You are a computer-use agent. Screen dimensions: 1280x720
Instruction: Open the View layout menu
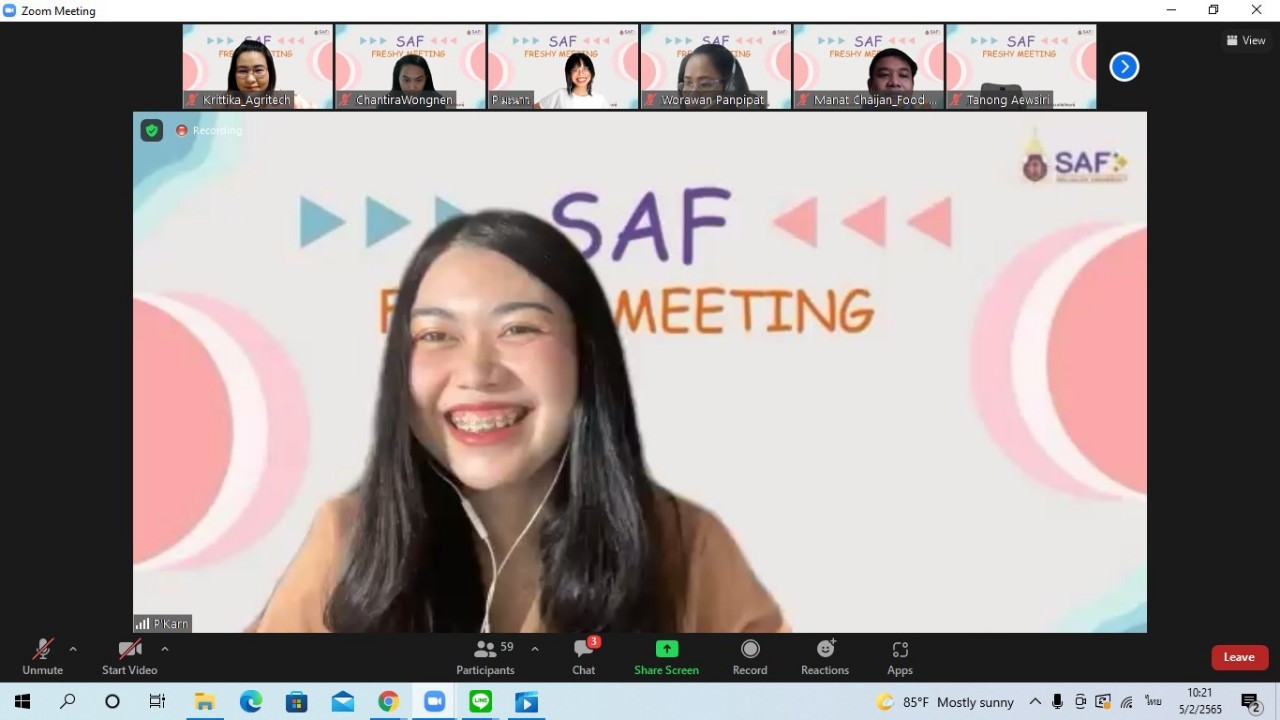tap(1246, 41)
